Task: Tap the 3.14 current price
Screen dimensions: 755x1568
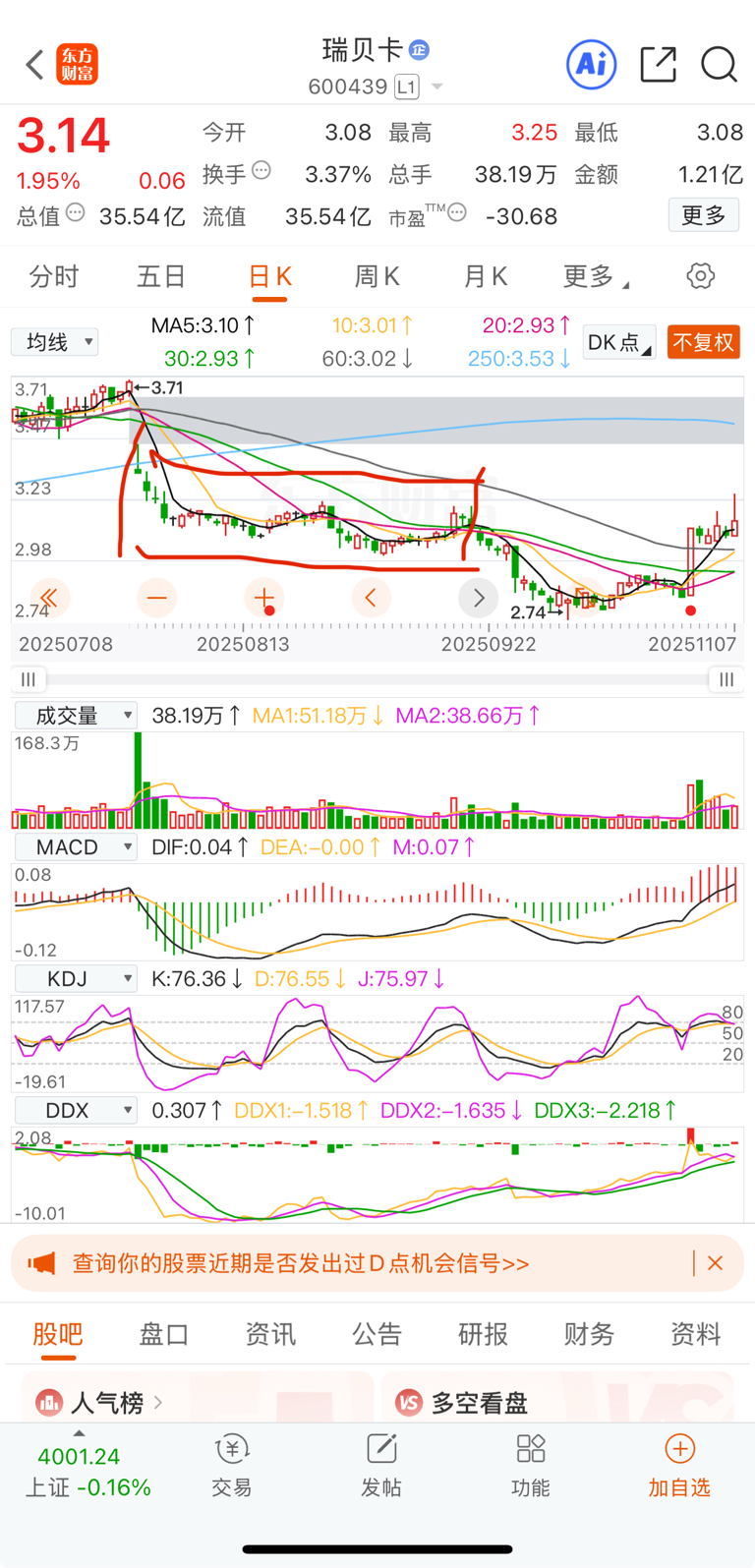Action: (x=64, y=137)
